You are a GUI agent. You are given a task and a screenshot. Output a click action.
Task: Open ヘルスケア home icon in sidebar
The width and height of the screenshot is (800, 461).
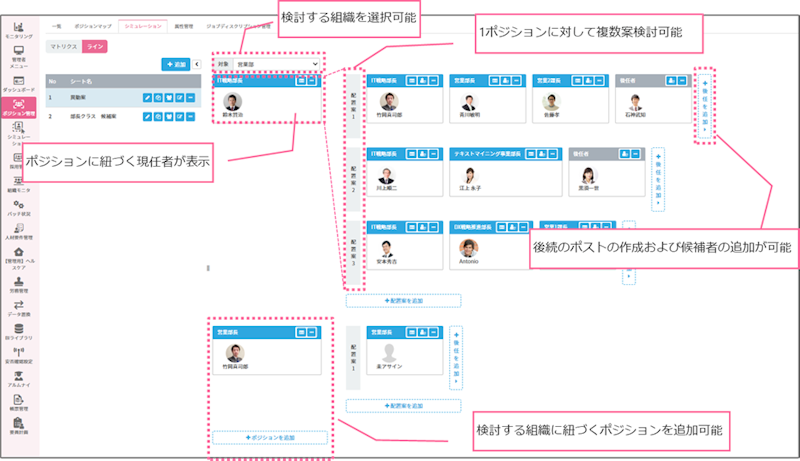18,258
